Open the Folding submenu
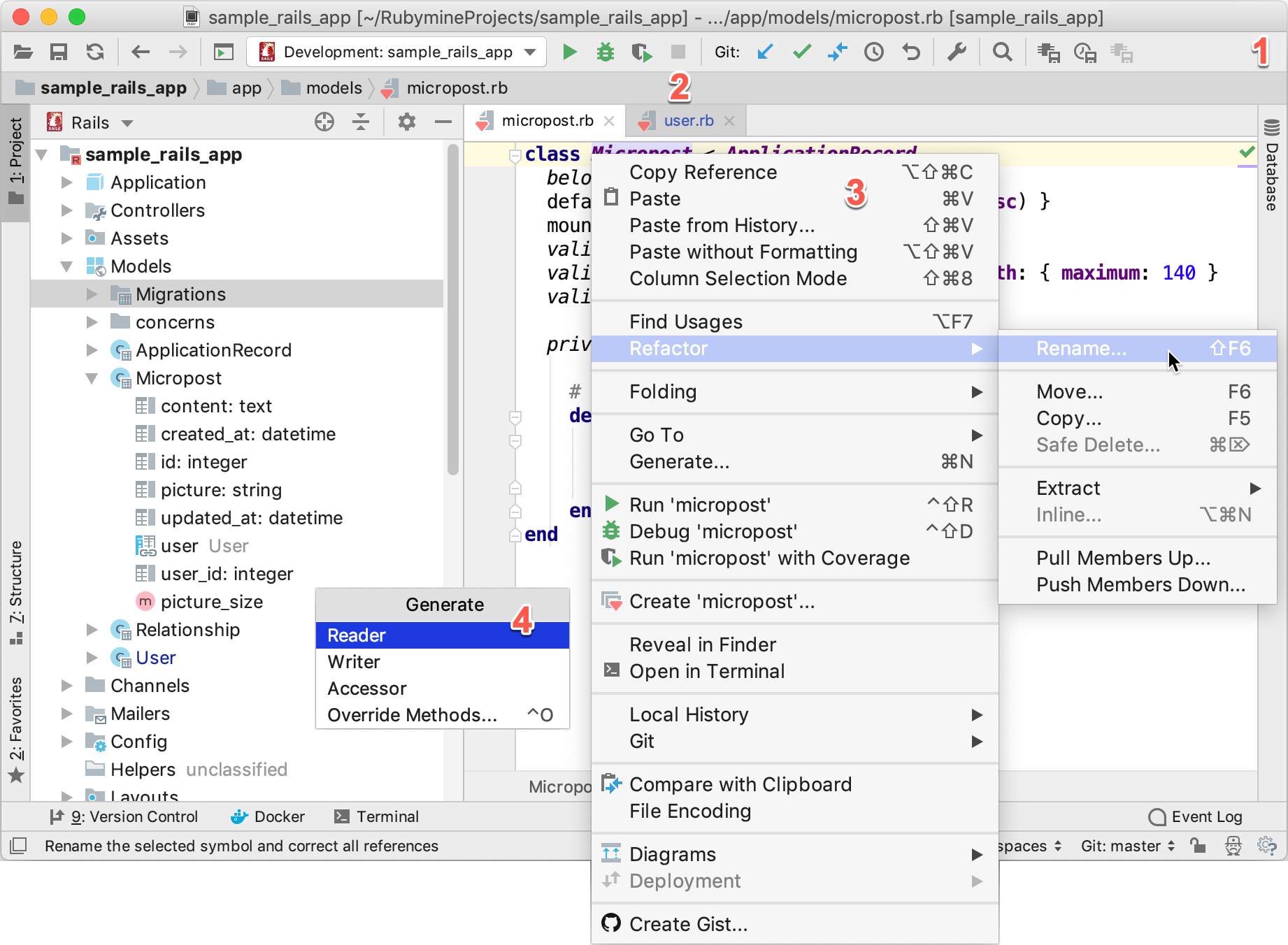Screen dimensions: 1288x945 [794, 391]
